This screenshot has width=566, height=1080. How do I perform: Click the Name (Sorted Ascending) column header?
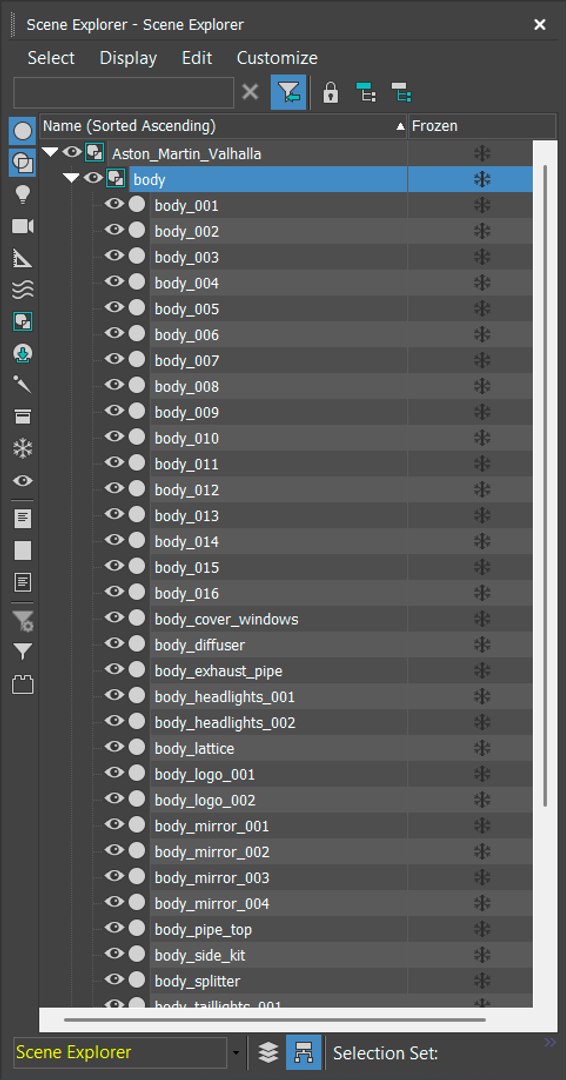224,127
